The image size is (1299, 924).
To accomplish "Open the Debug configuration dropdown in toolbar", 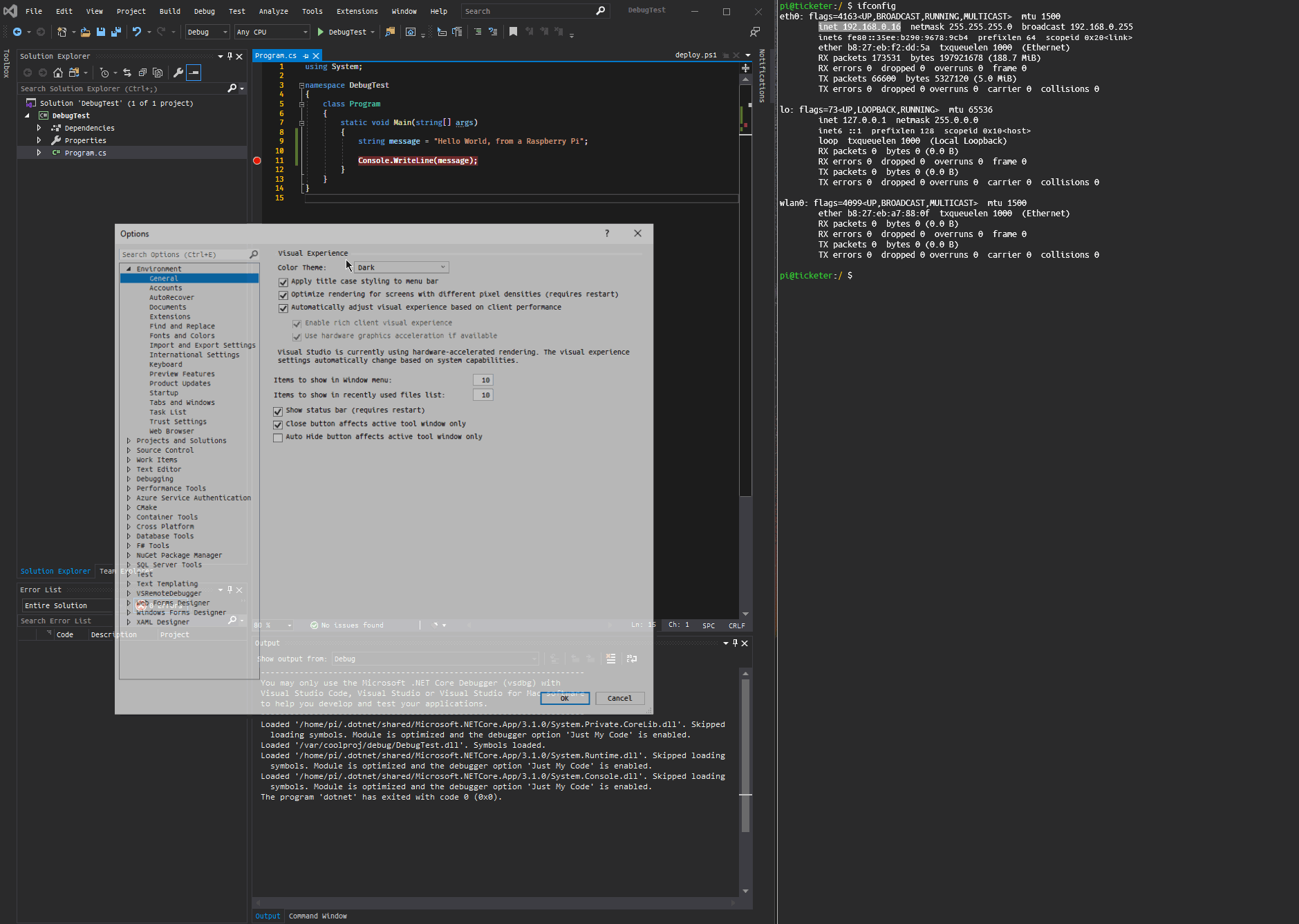I will click(x=207, y=32).
